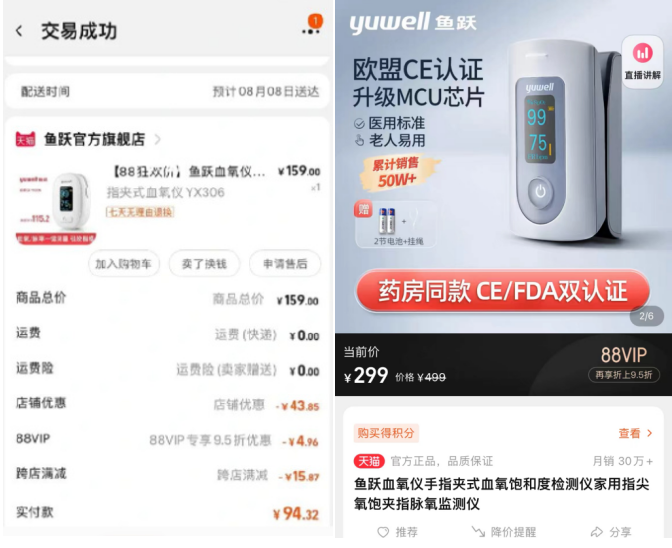Tap the 购买得积分 label
Image resolution: width=672 pixels, height=548 pixels.
point(385,433)
